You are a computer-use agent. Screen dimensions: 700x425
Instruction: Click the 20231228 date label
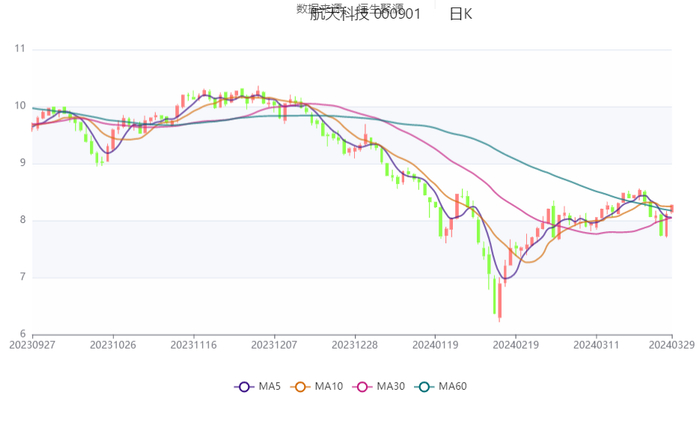tap(354, 344)
